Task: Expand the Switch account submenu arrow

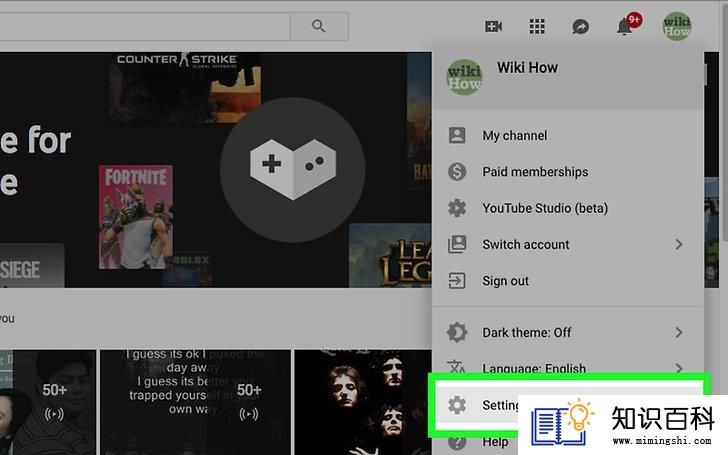Action: tap(679, 244)
